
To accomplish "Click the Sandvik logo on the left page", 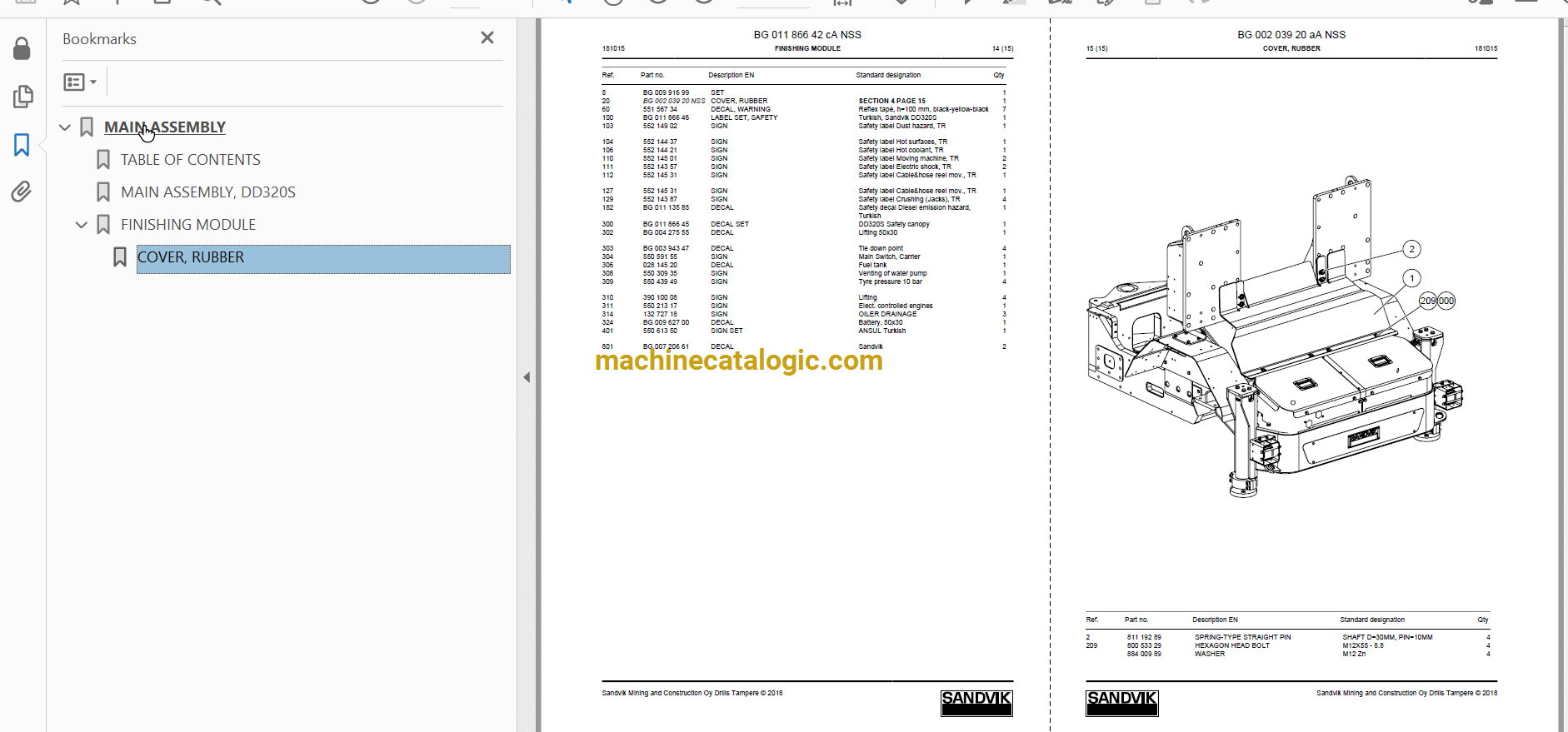I will 976,703.
